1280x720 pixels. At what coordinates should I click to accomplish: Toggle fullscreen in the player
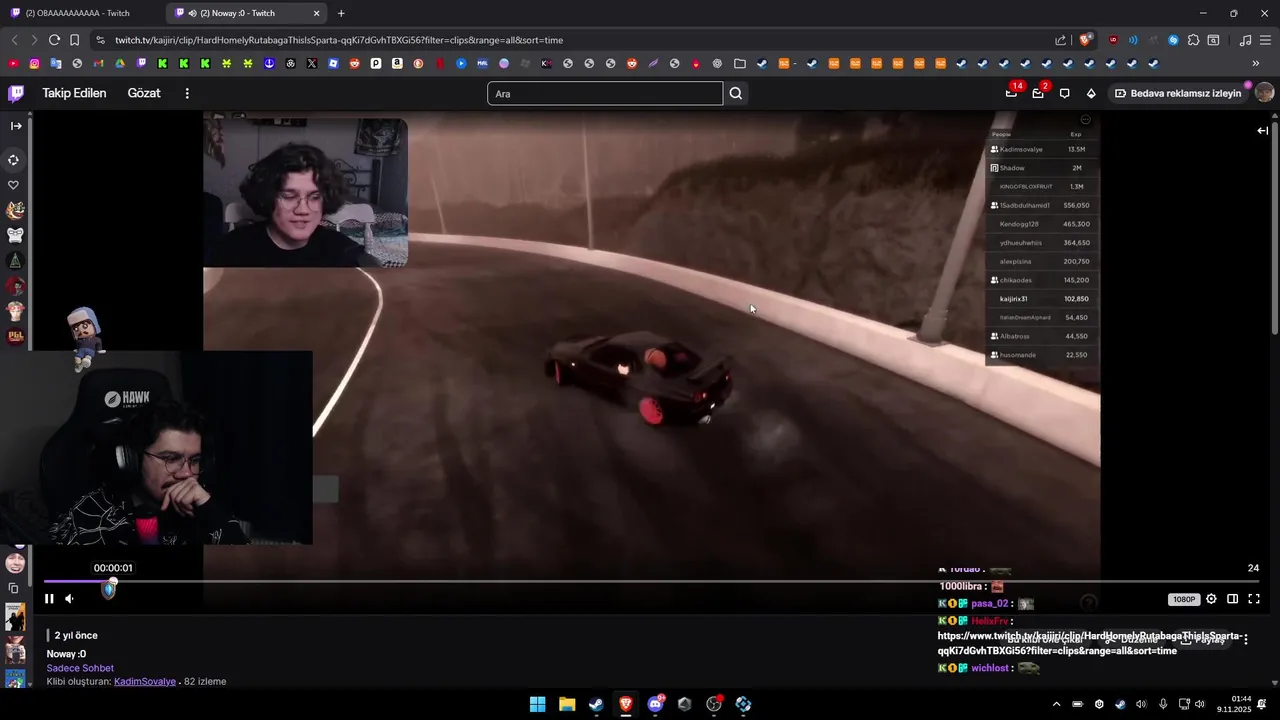click(1254, 599)
